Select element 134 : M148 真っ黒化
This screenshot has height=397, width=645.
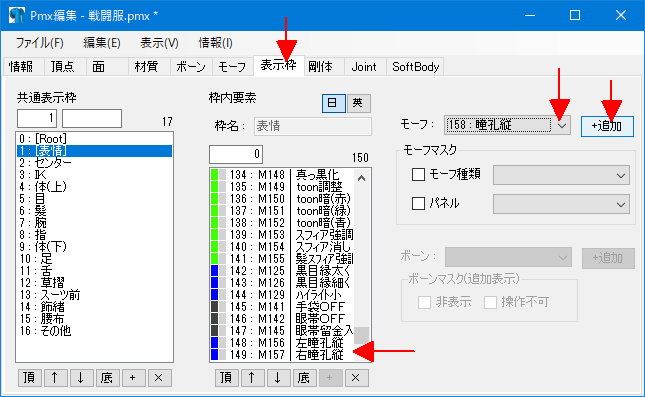pos(282,175)
